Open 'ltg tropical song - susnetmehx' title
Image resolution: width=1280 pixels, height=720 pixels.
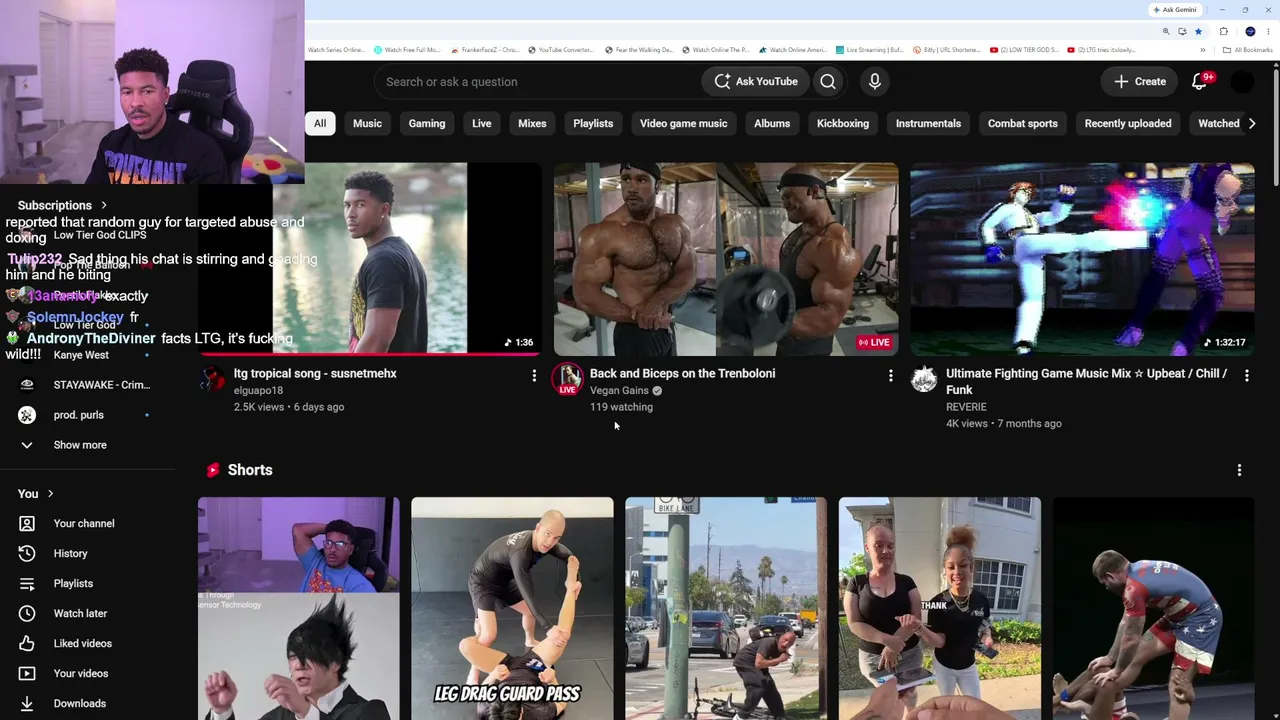point(315,374)
